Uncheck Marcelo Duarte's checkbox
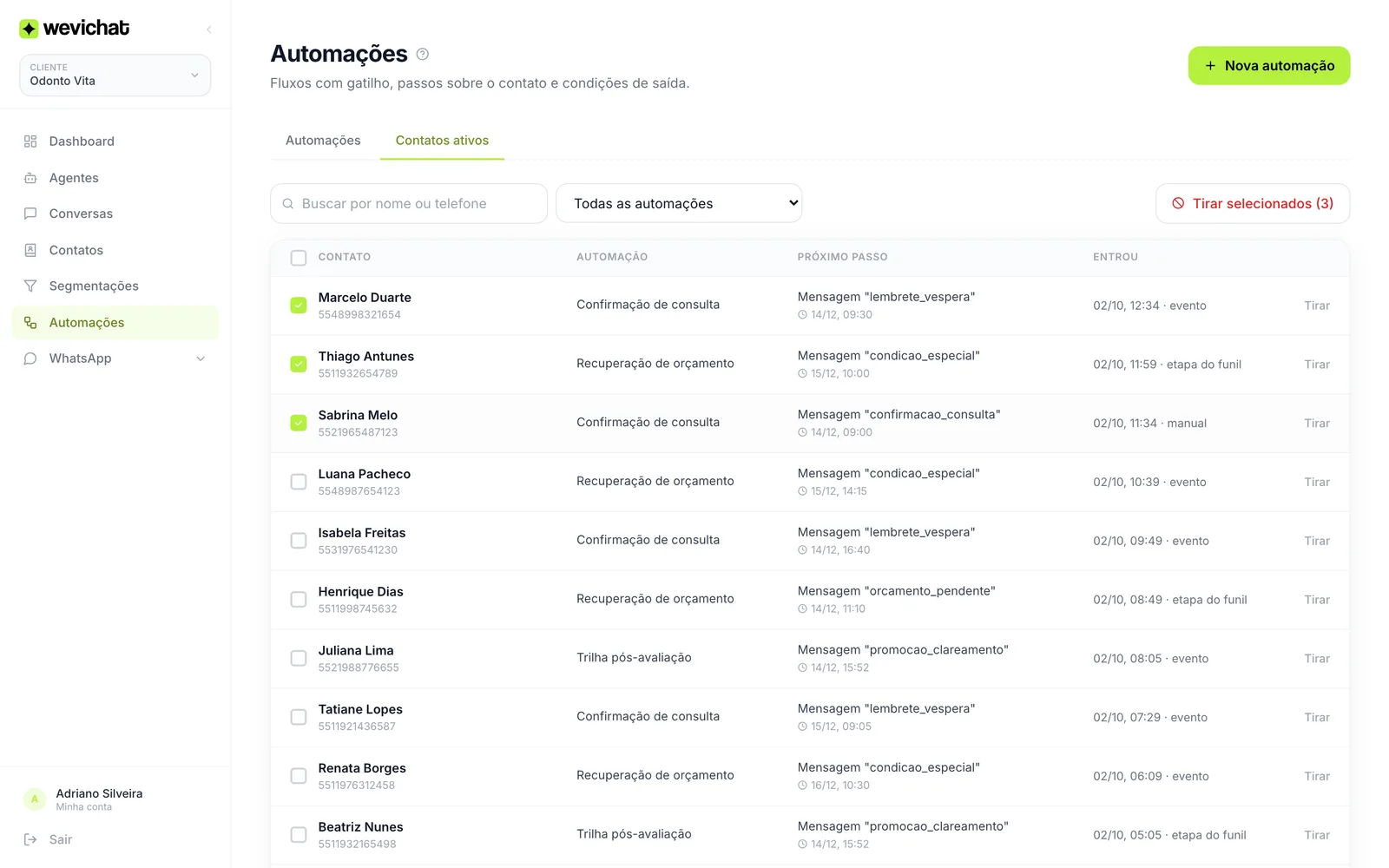1389x868 pixels. 299,306
